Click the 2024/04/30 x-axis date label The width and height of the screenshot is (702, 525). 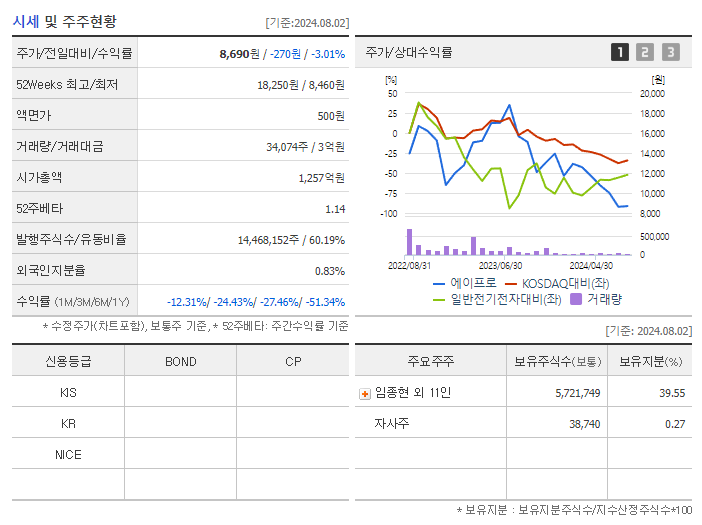[591, 265]
